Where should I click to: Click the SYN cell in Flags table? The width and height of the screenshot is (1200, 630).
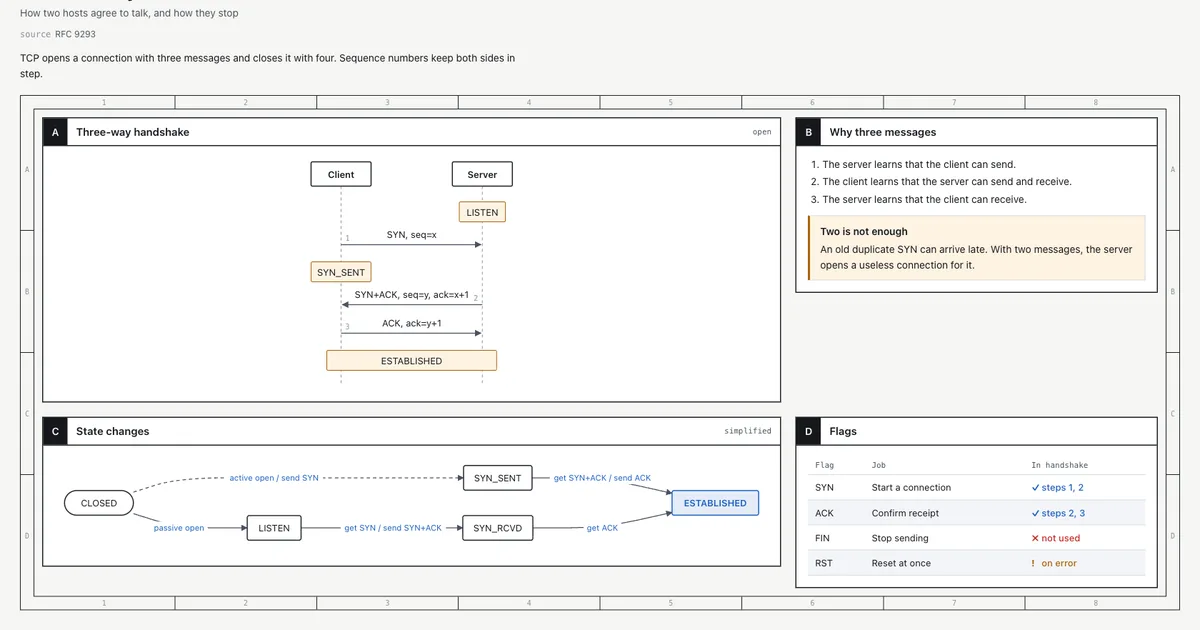point(825,488)
